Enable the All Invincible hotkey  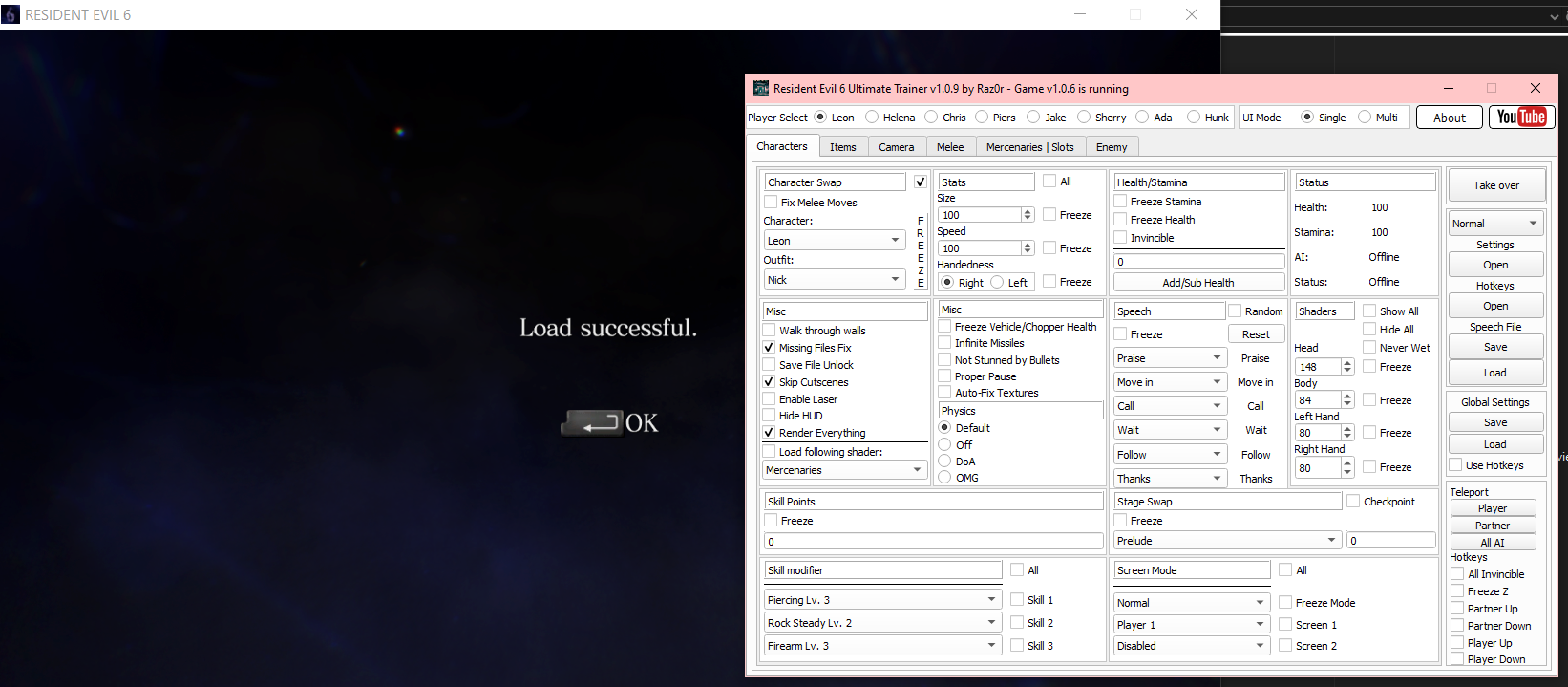click(1457, 574)
